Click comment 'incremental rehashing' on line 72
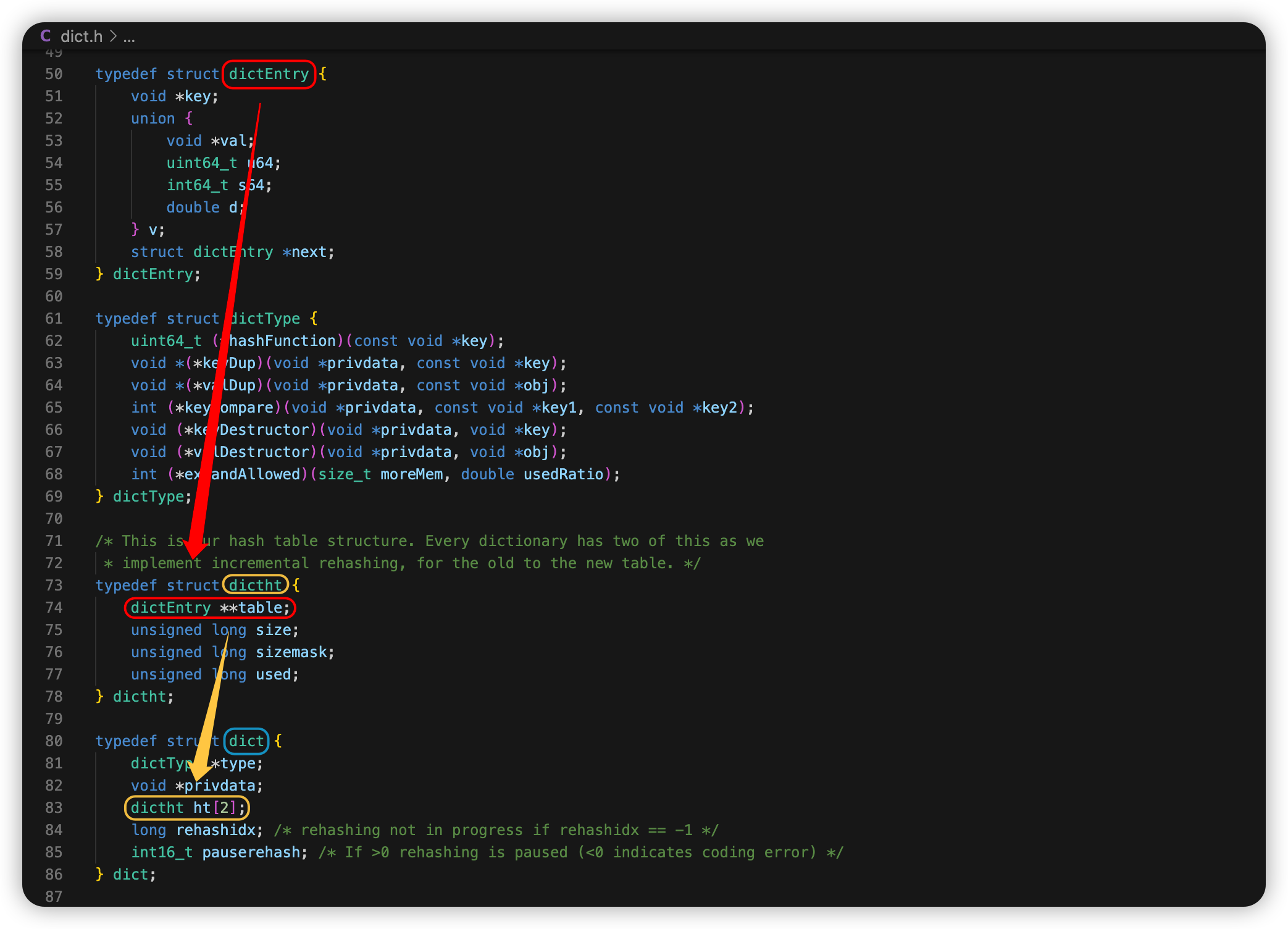The image size is (1288, 929). pos(306,563)
